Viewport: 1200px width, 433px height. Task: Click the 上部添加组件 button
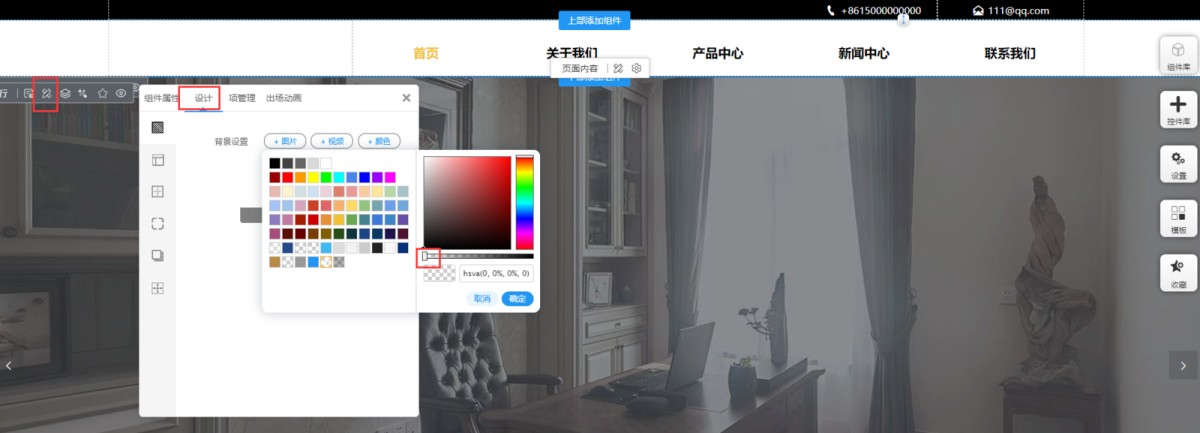(x=594, y=20)
